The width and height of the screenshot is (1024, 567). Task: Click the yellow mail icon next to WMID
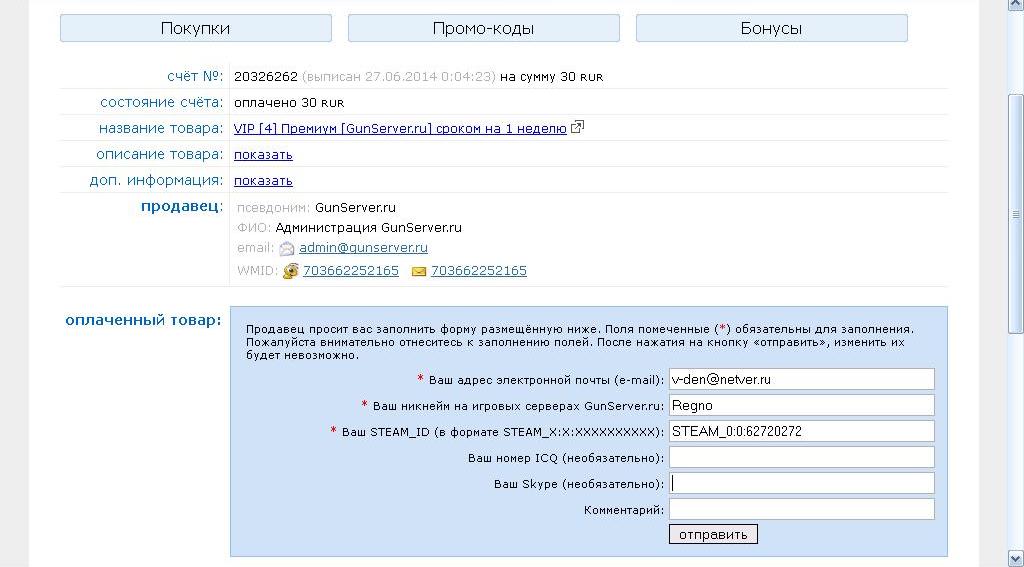click(419, 271)
